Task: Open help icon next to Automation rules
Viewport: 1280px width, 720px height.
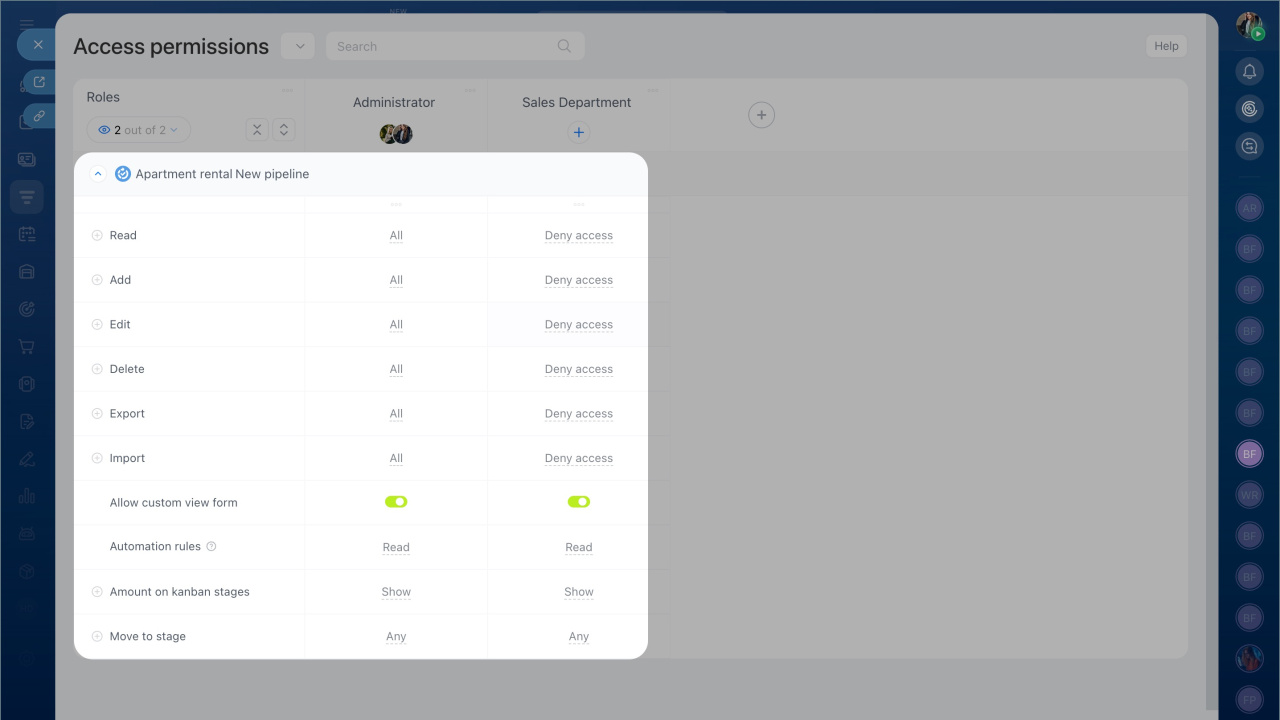Action: pyautogui.click(x=211, y=546)
